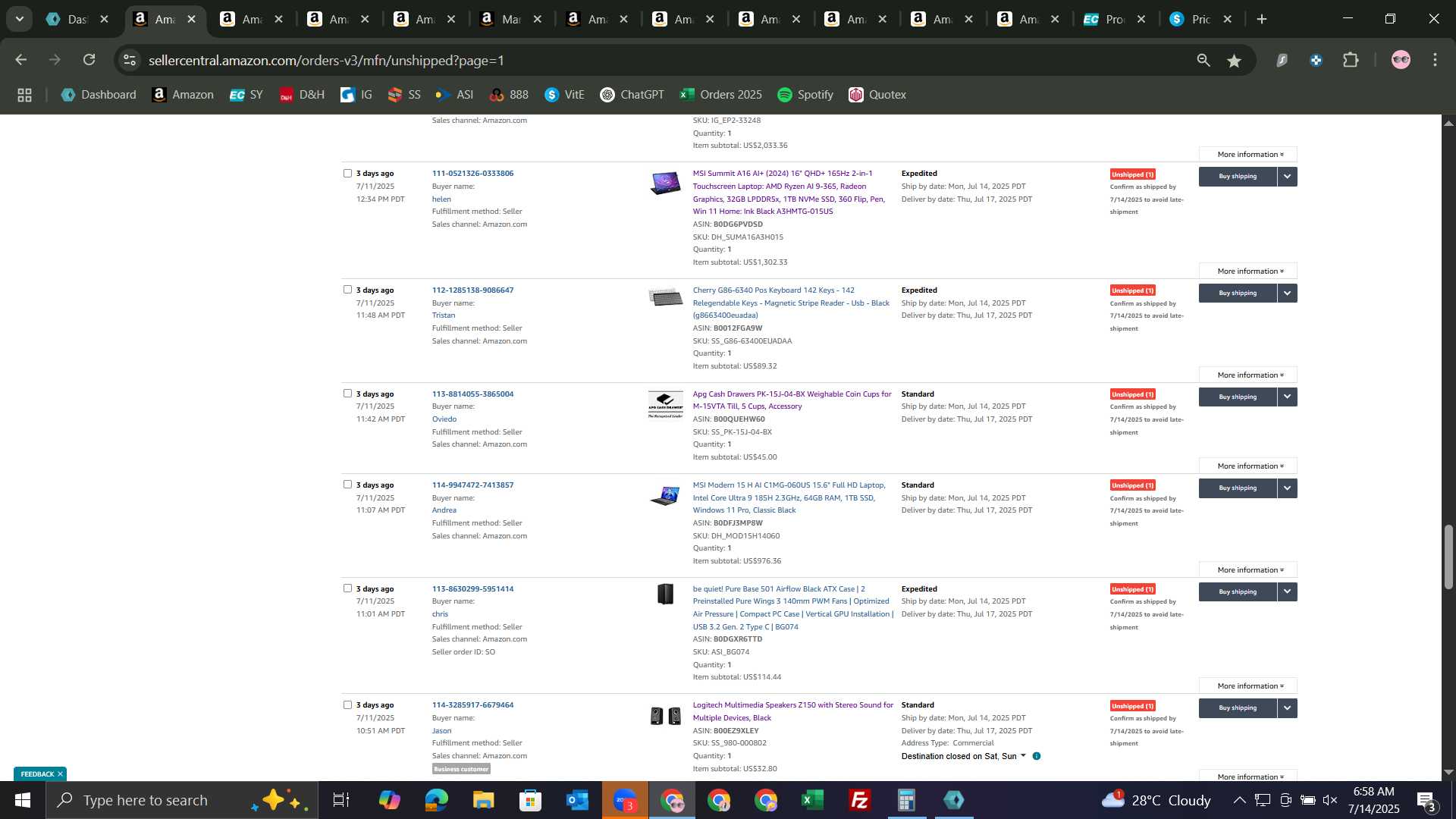Open Chrome three-dot menu

click(1436, 60)
